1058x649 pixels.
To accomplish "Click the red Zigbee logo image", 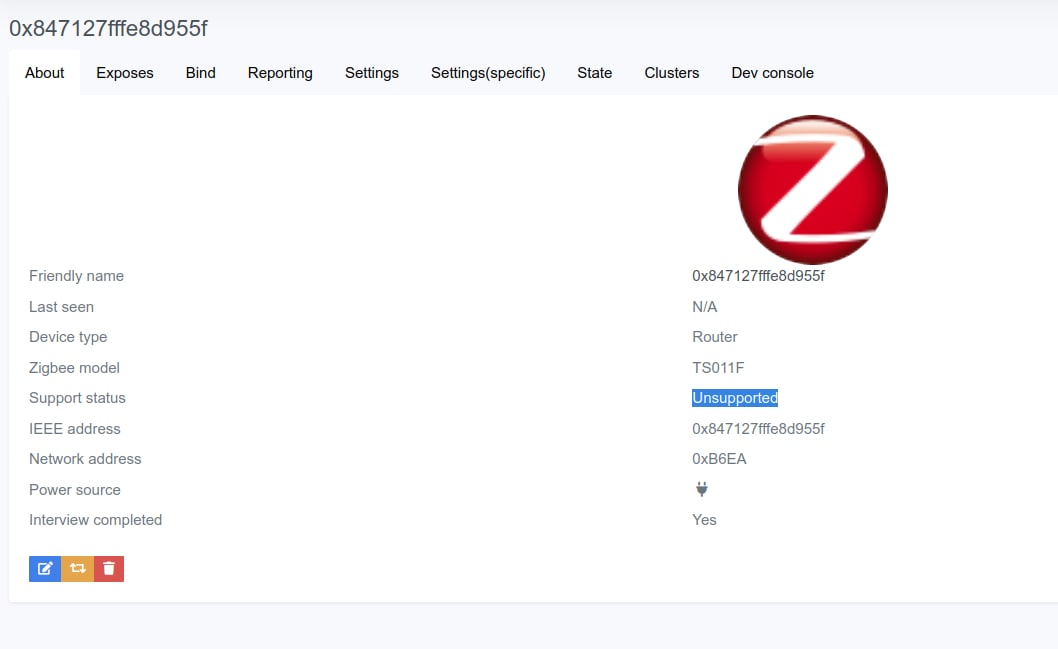I will [x=812, y=190].
